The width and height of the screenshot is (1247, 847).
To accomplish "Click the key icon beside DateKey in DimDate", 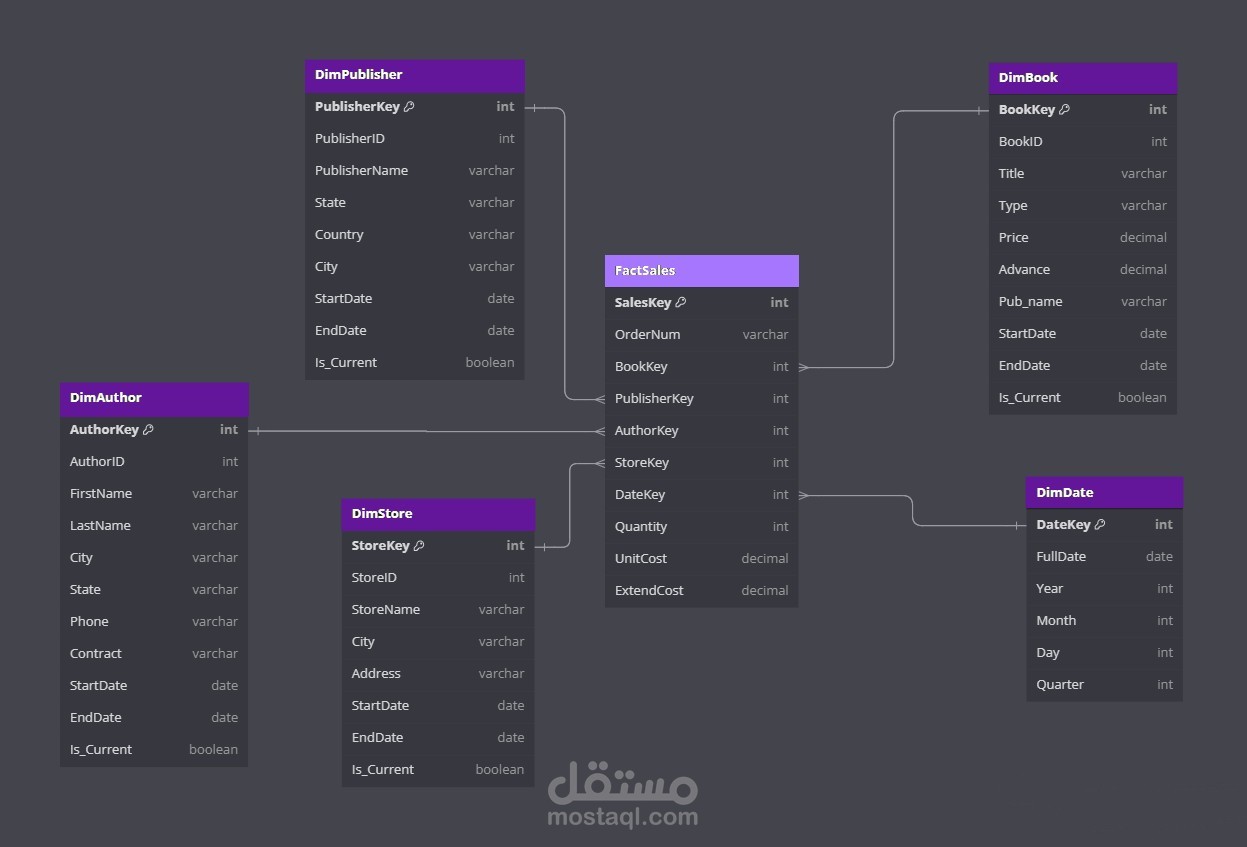I will [1100, 525].
